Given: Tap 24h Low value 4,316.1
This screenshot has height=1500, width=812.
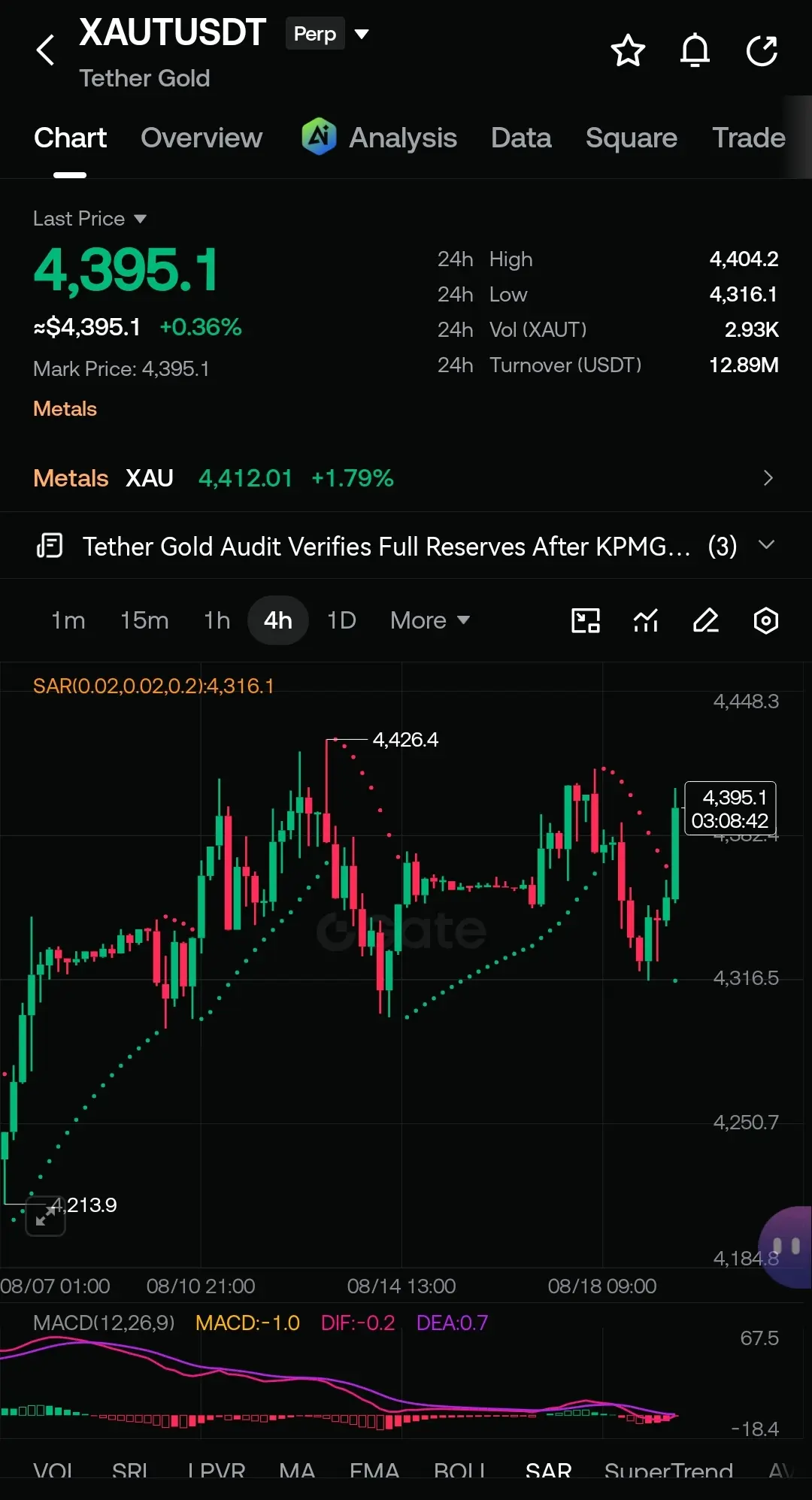Looking at the screenshot, I should coord(744,294).
